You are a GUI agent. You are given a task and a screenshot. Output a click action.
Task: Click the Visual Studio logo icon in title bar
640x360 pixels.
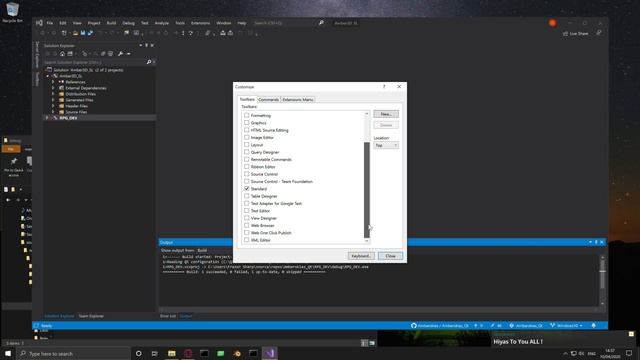point(39,23)
